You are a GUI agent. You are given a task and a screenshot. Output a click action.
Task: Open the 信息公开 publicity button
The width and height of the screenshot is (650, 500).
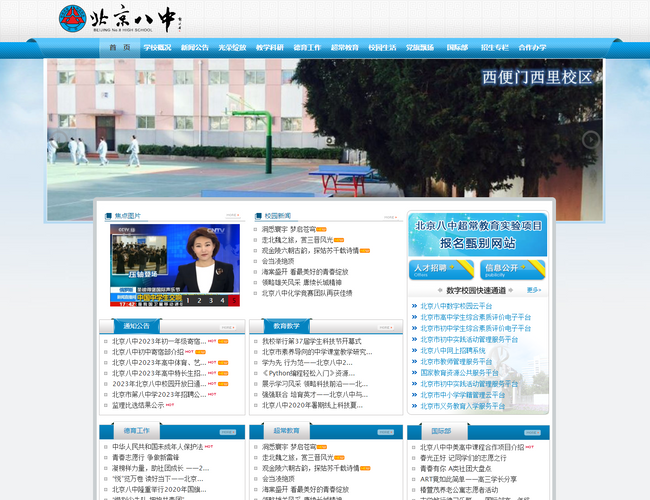point(512,270)
